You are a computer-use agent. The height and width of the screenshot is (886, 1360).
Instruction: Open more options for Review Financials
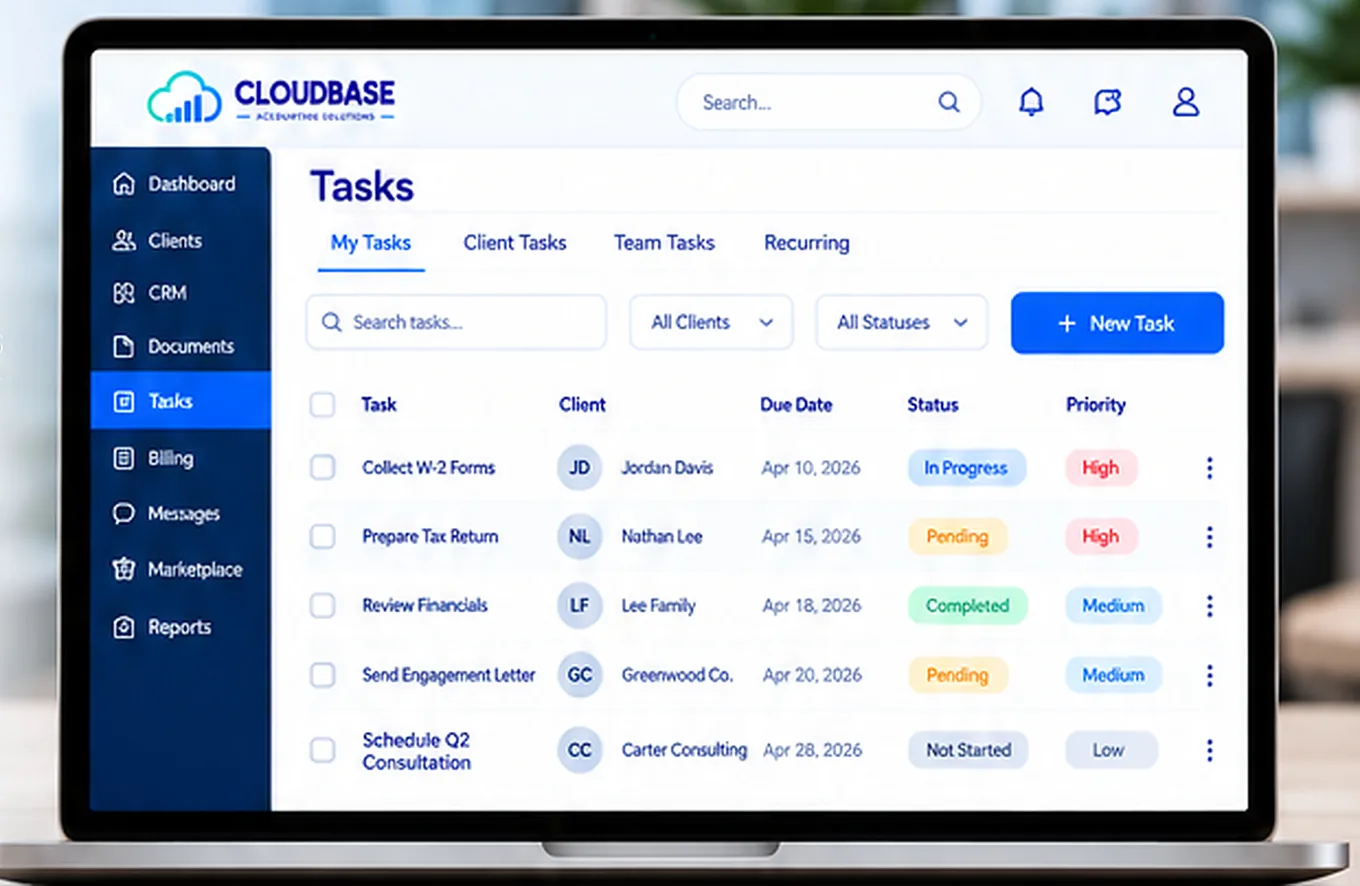(1209, 605)
